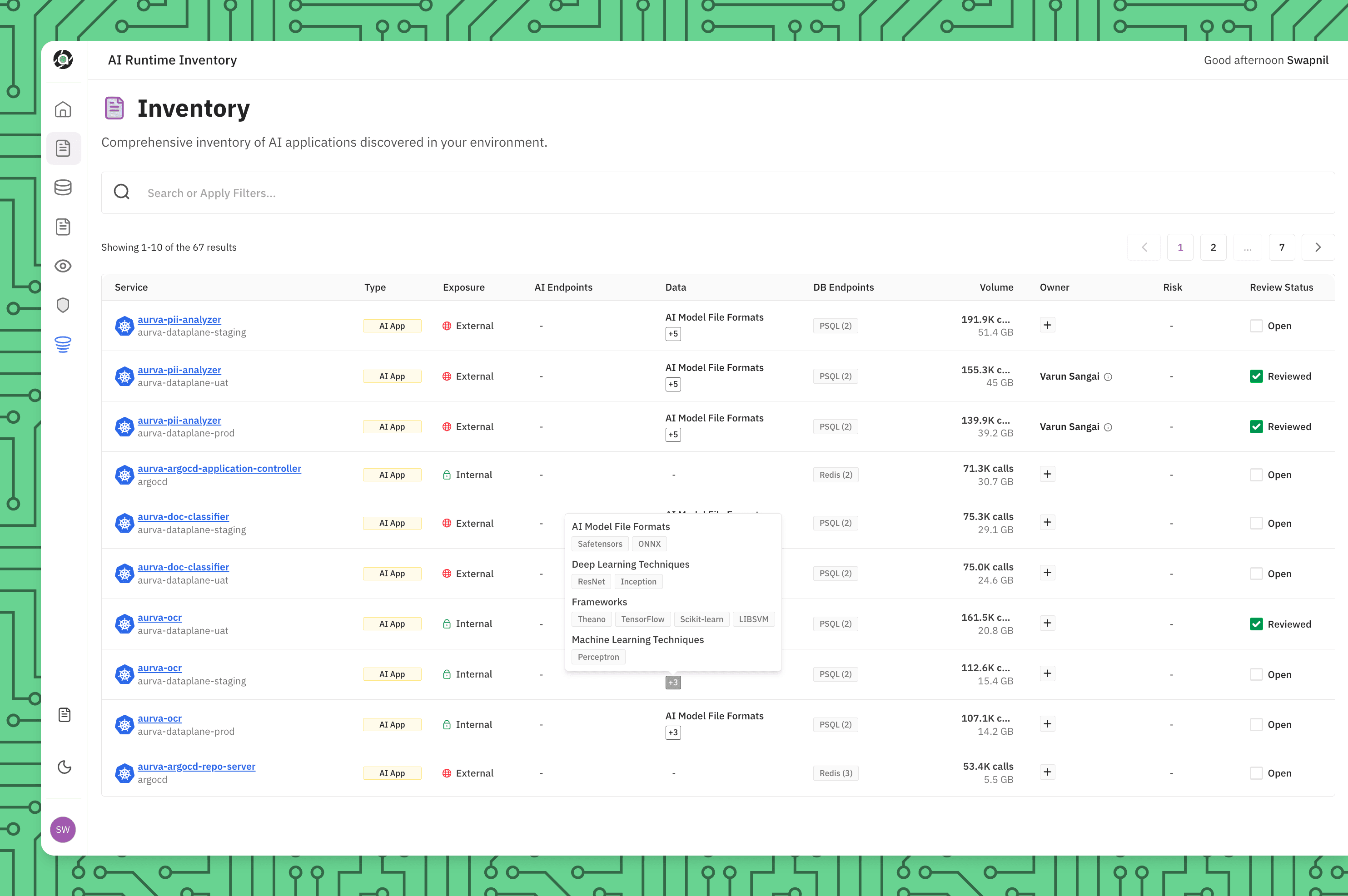Toggle dark mode moon icon
Viewport: 1348px width, 896px height.
tap(65, 767)
